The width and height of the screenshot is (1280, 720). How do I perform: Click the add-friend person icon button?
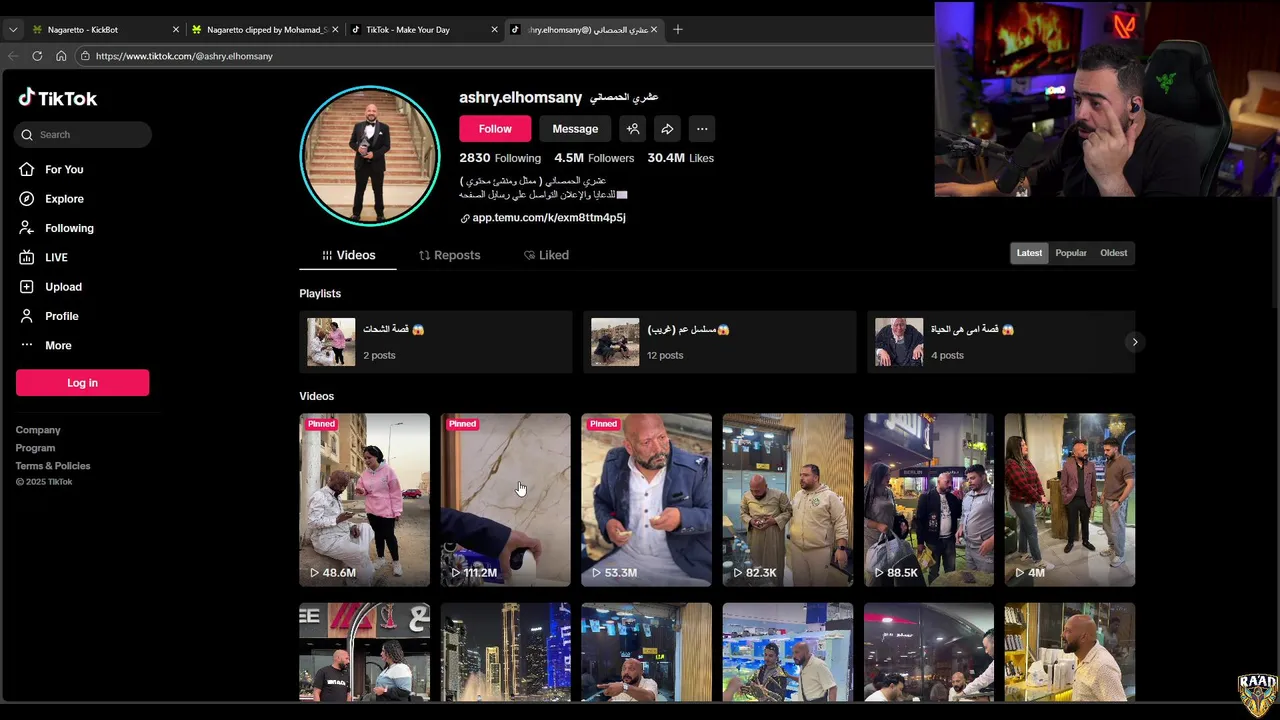tap(633, 129)
